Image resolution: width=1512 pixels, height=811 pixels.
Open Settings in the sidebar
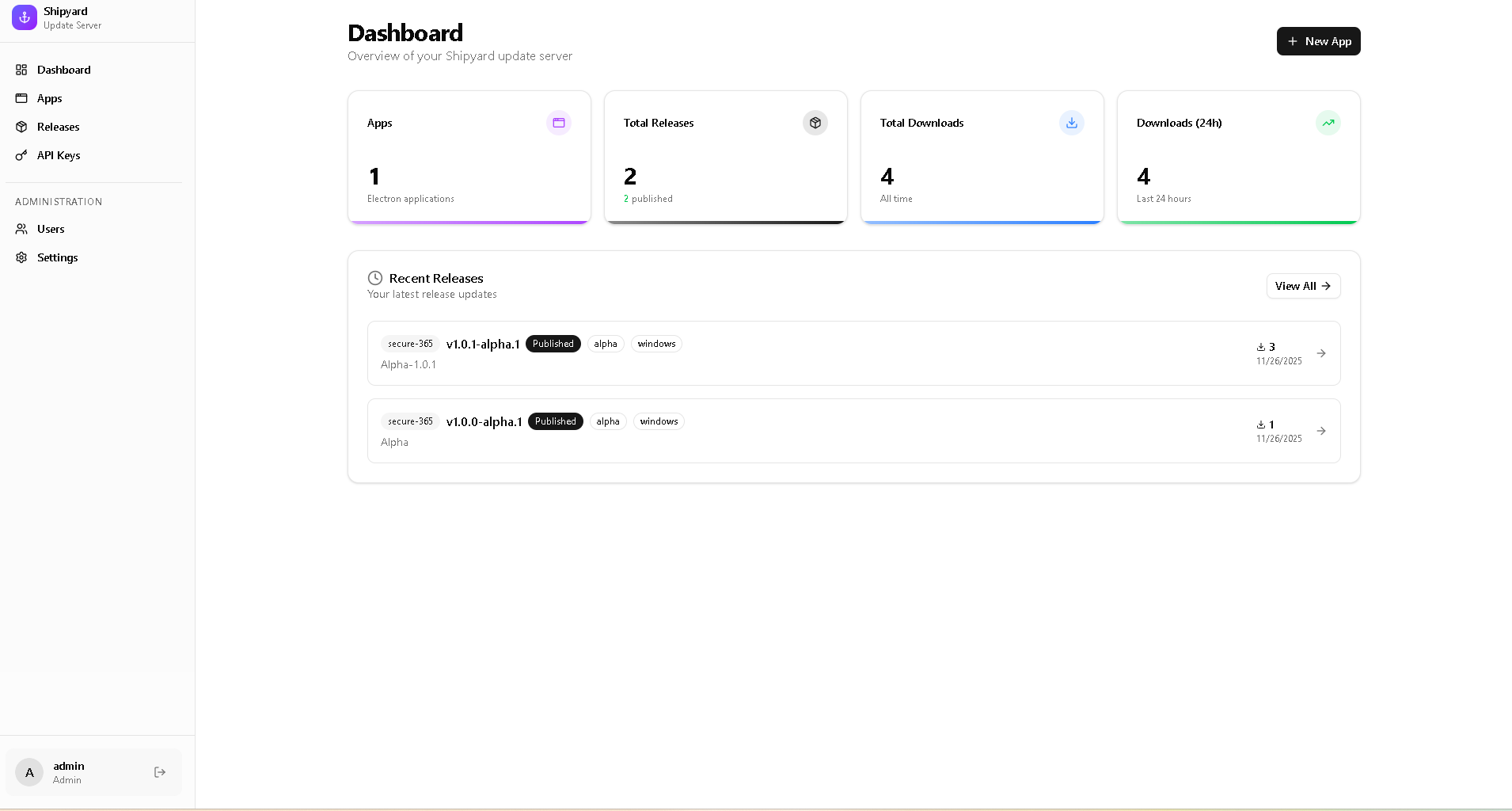57,257
